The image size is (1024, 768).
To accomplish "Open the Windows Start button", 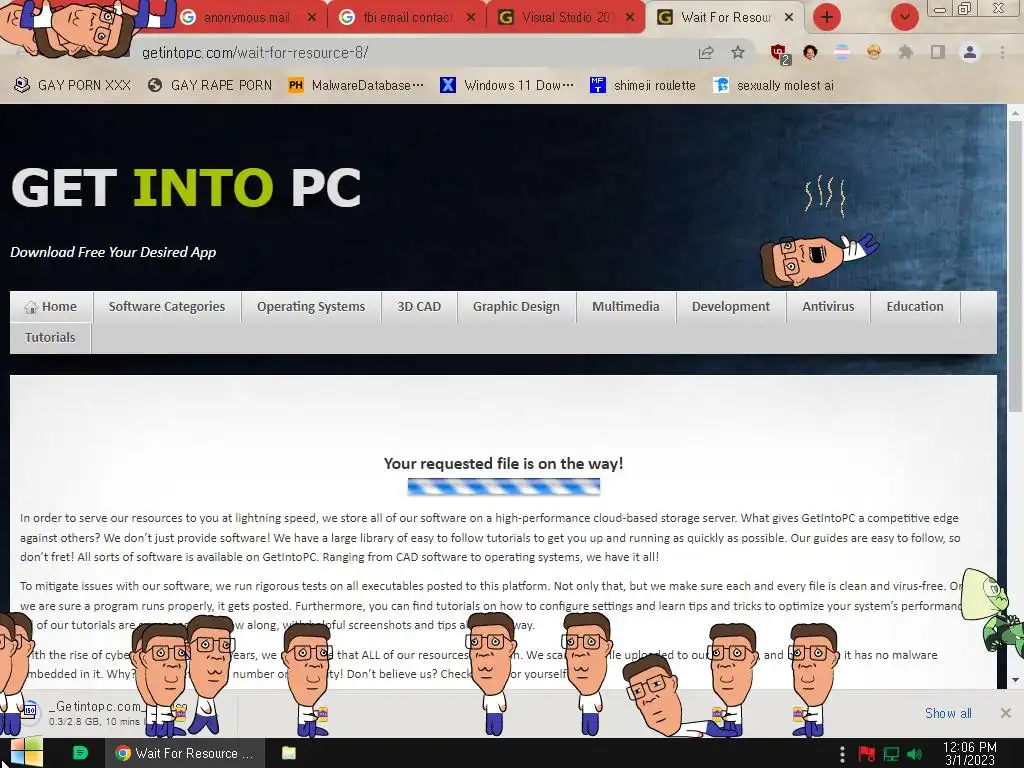I will 27,752.
